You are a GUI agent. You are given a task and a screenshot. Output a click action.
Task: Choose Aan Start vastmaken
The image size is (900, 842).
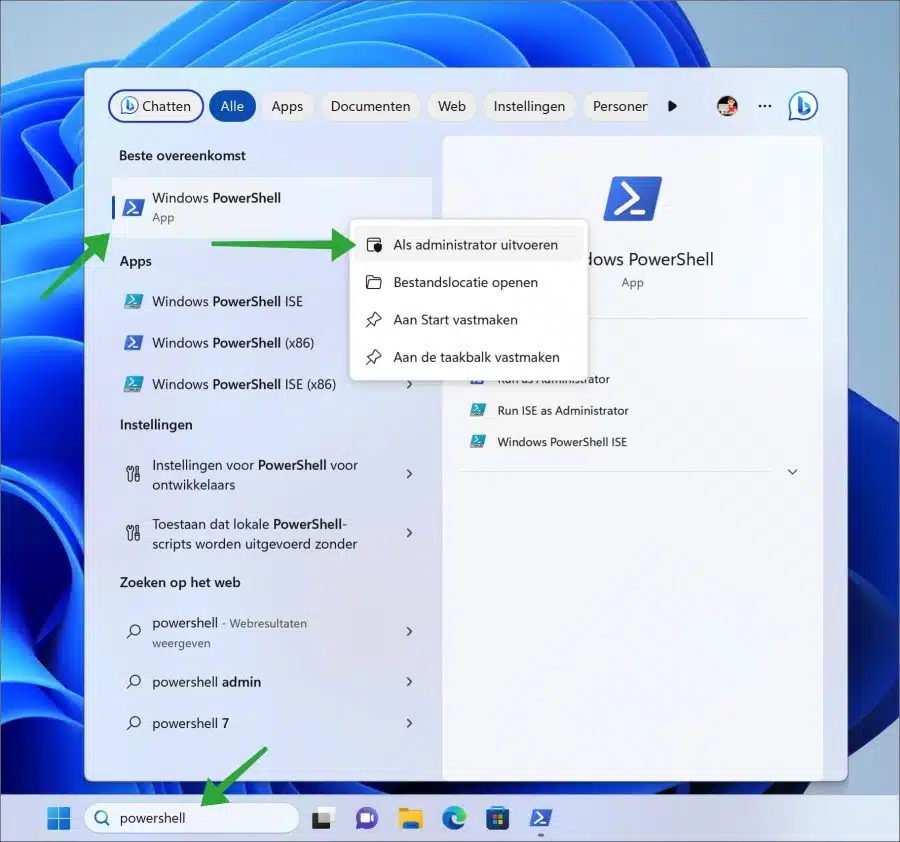(469, 320)
